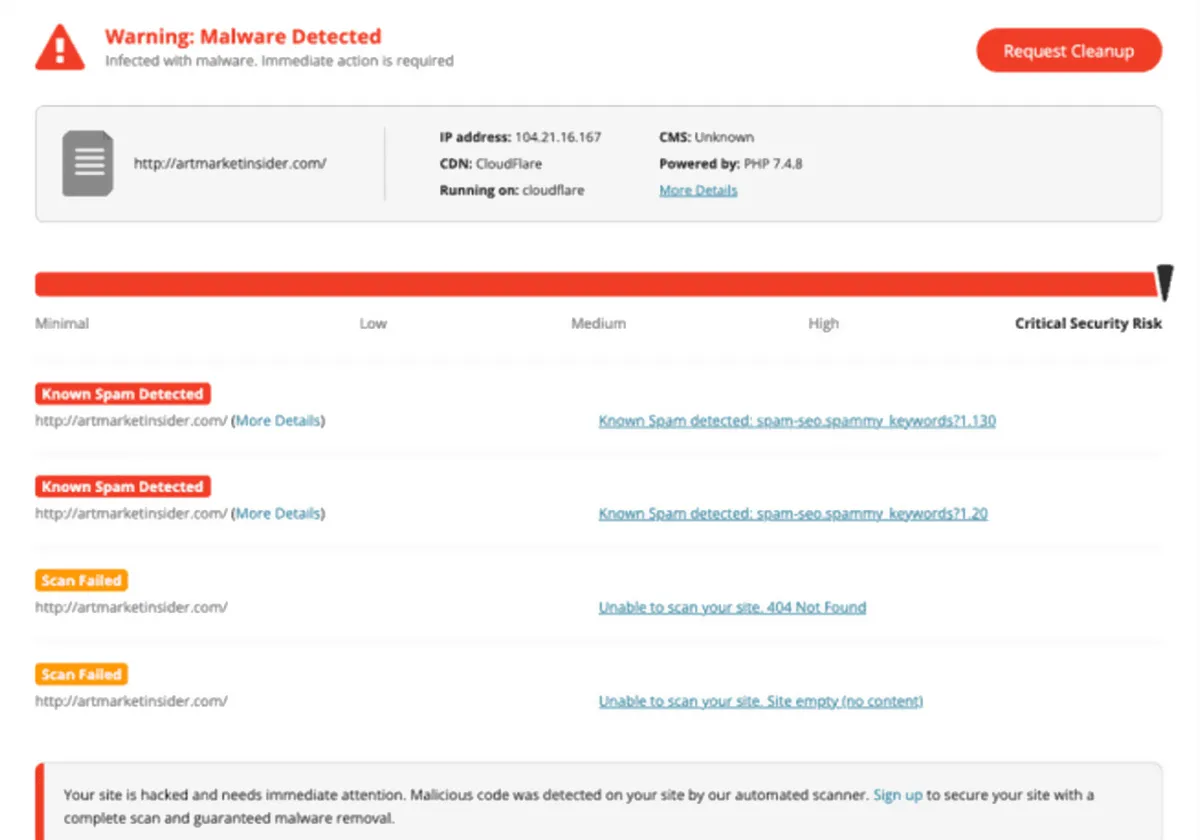Select the Critical Security Risk label
This screenshot has height=840, width=1200.
1088,324
